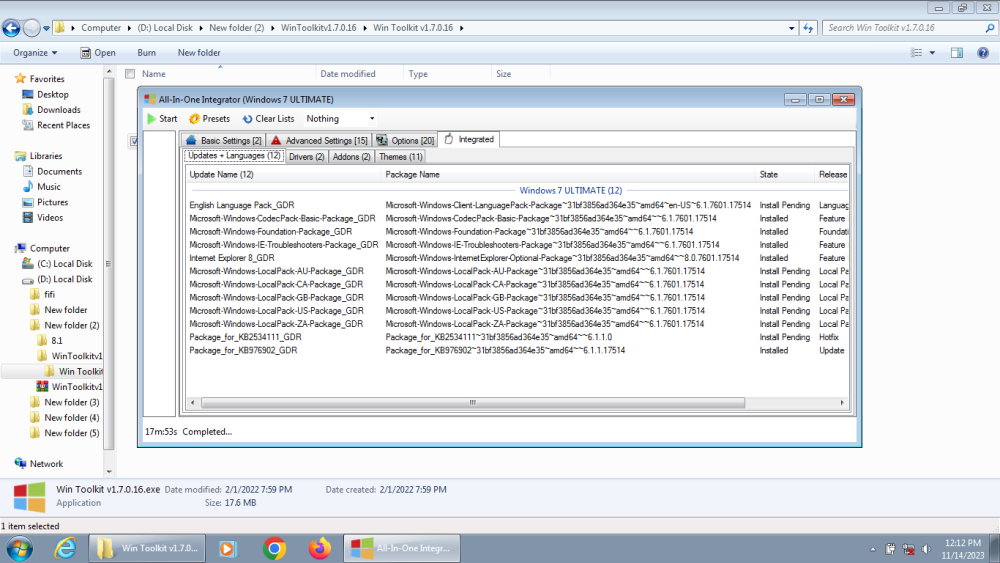
Task: Start integration with the green Start icon
Action: (x=162, y=119)
